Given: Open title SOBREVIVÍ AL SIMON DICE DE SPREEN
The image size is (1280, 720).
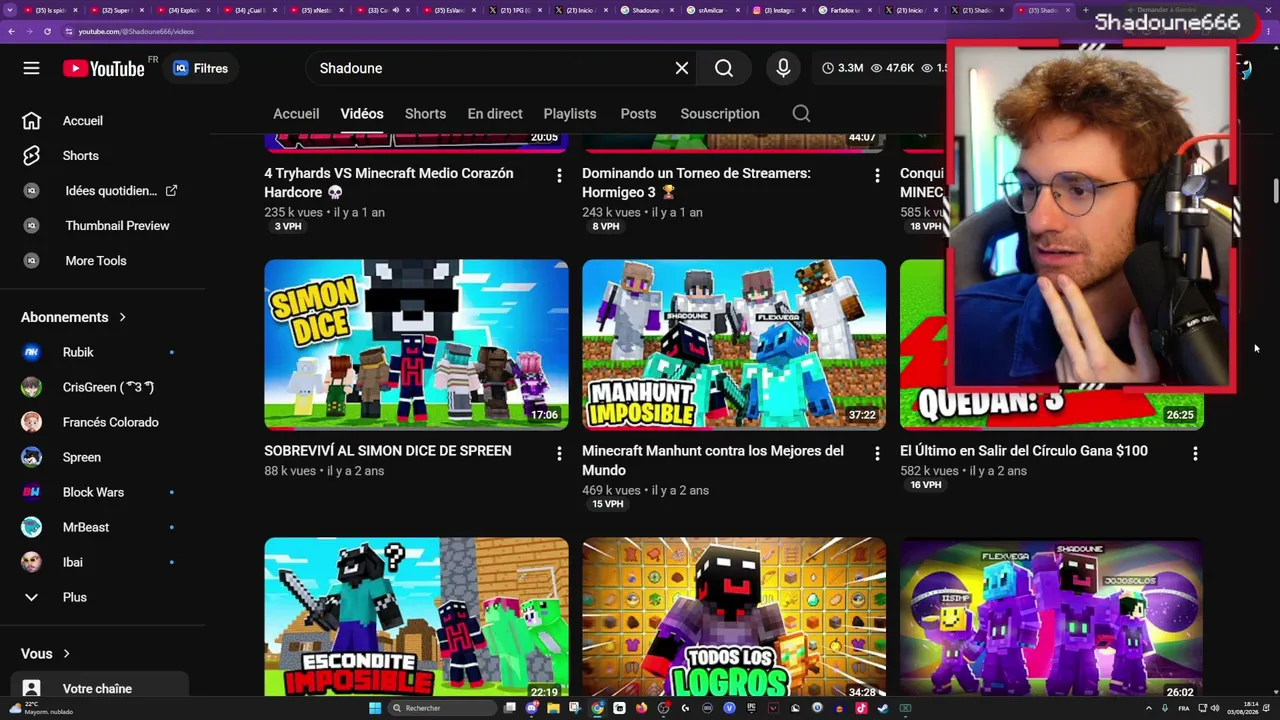Looking at the screenshot, I should click(x=388, y=451).
